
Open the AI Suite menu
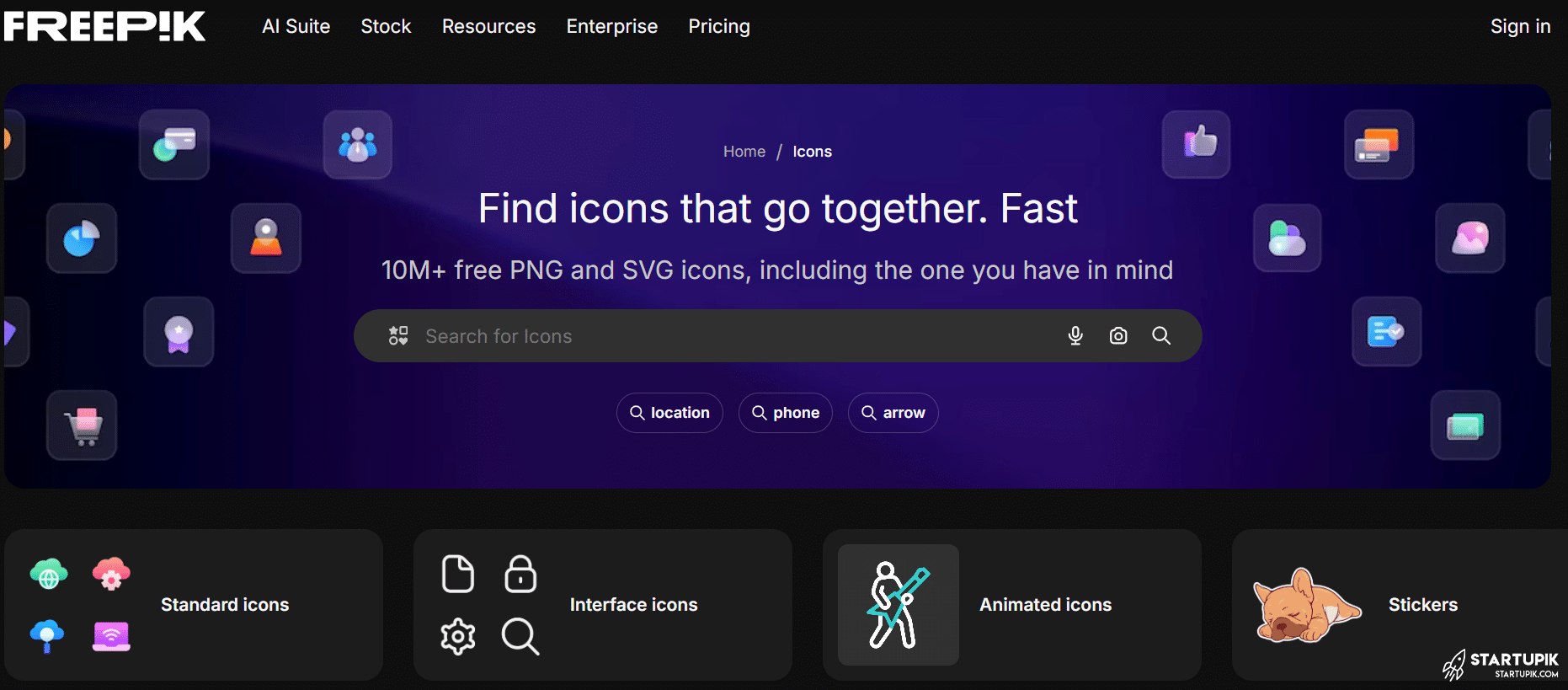pos(296,26)
